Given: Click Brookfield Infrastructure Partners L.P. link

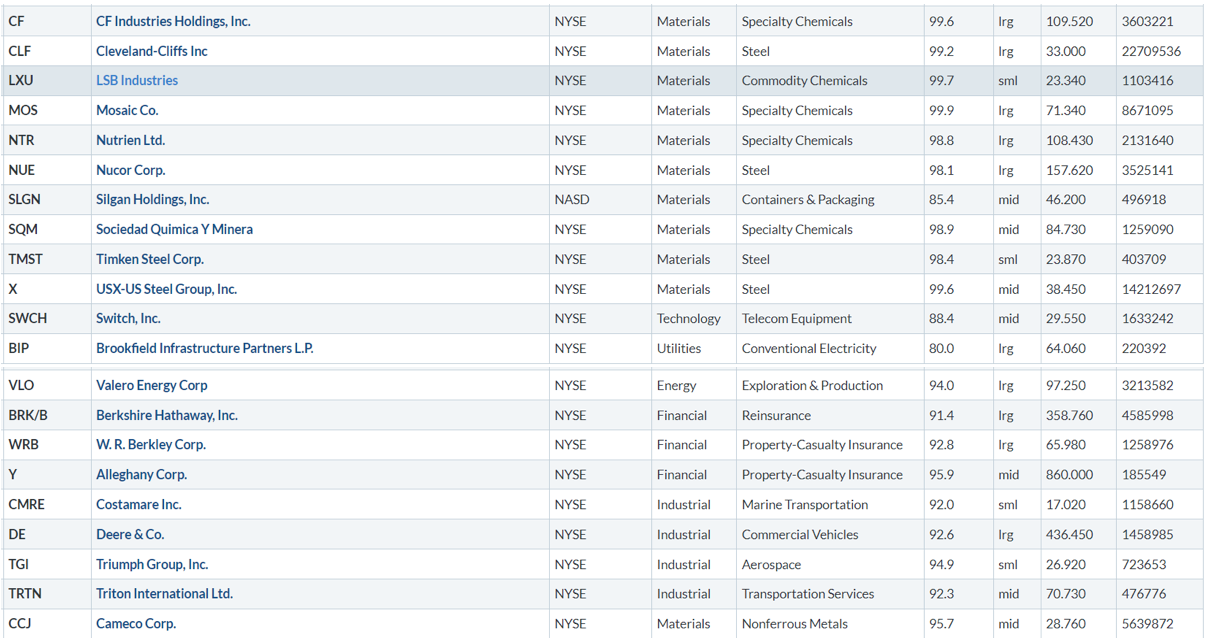Looking at the screenshot, I should [x=204, y=349].
